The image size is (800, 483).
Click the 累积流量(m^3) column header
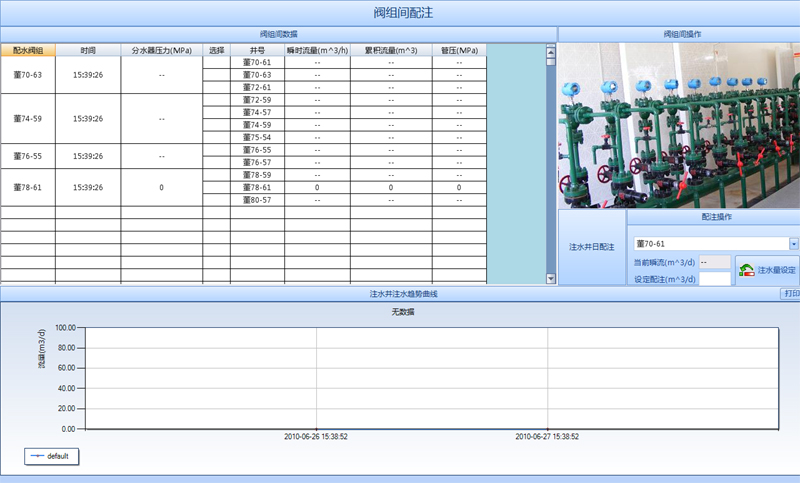click(391, 49)
